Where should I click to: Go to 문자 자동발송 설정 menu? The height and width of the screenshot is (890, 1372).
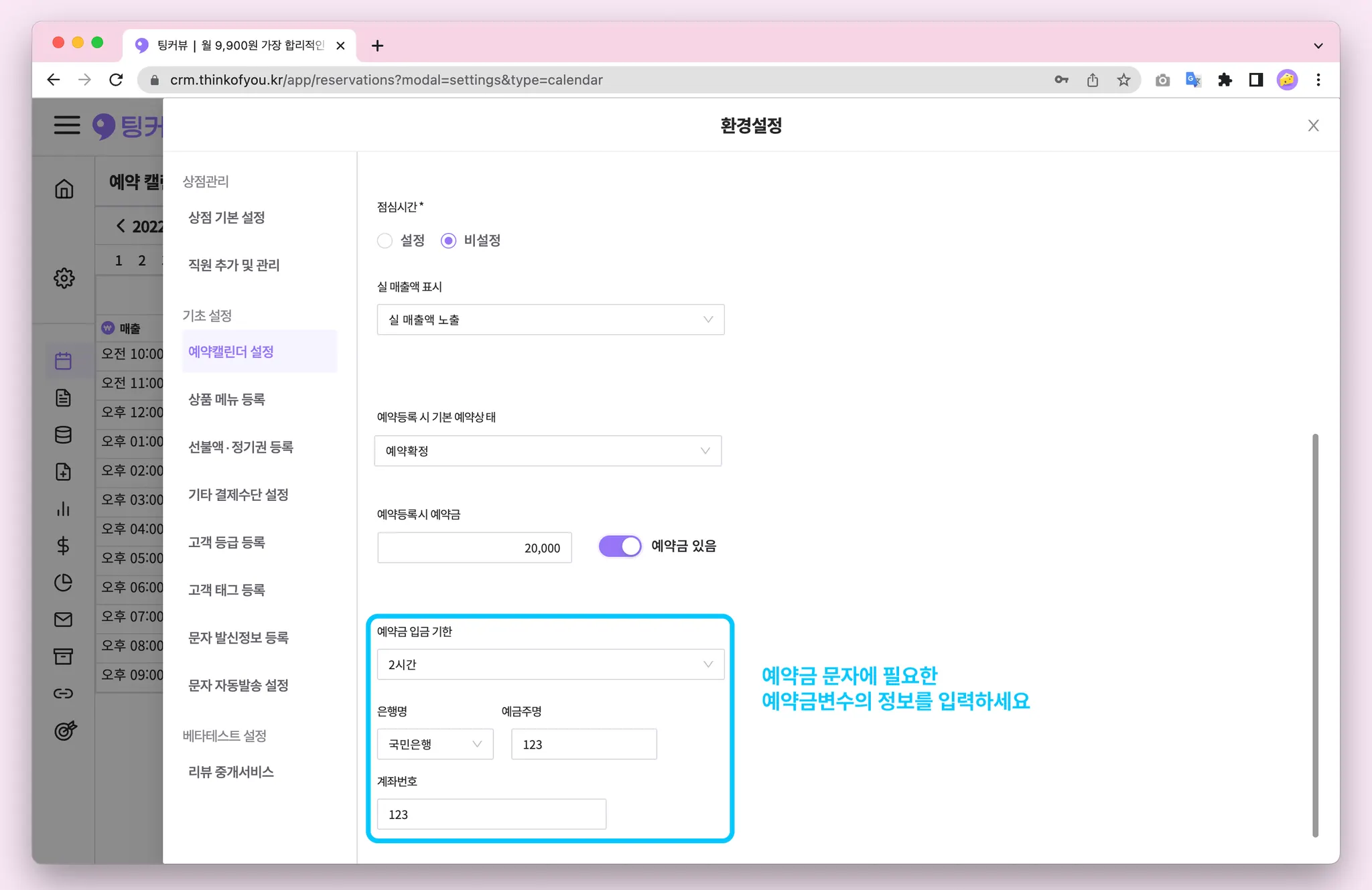pyautogui.click(x=238, y=685)
